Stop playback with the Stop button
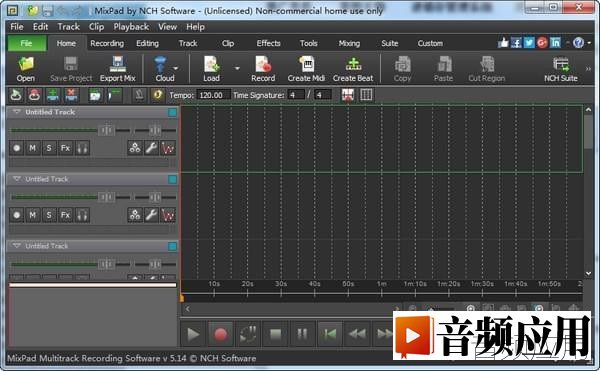600x371 pixels. (276, 334)
